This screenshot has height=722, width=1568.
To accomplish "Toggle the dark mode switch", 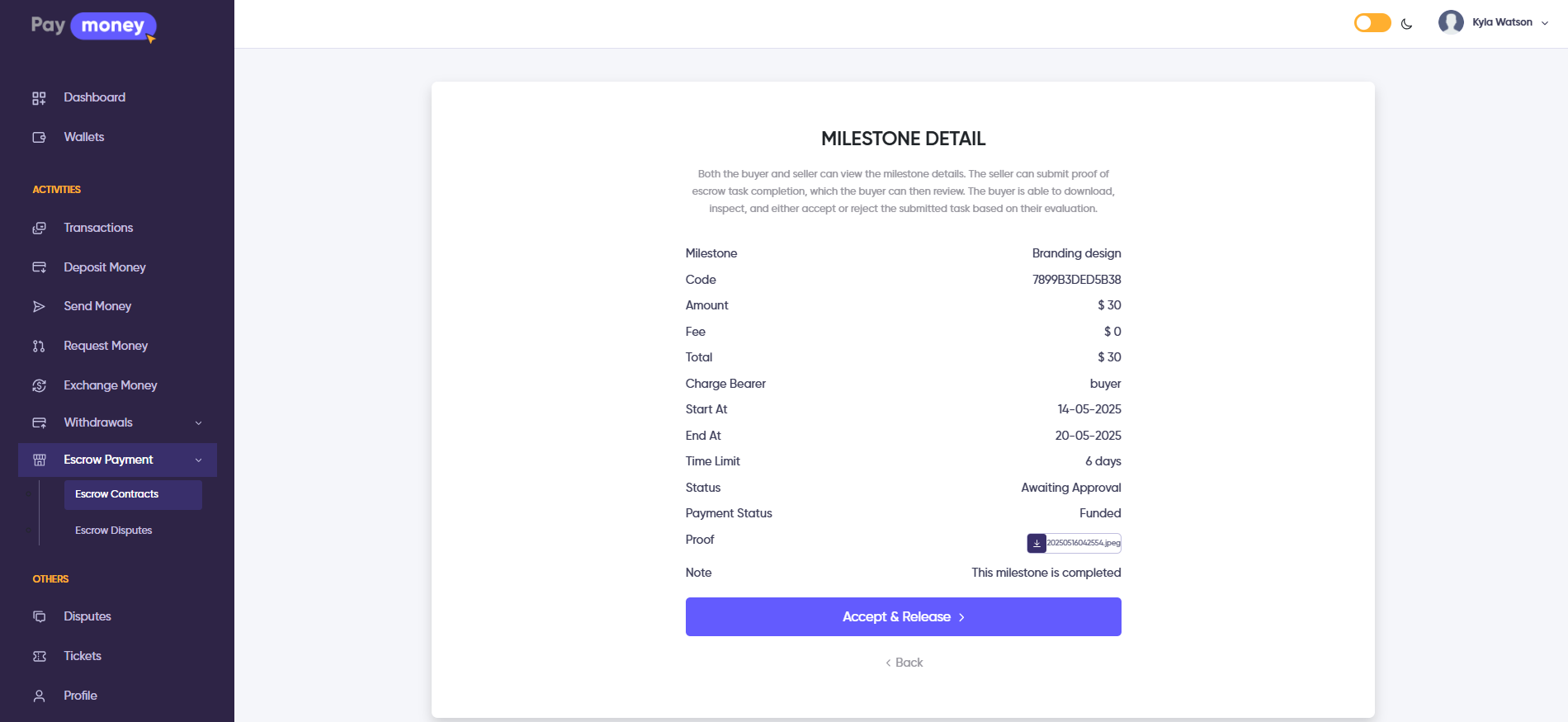I will [x=1372, y=23].
